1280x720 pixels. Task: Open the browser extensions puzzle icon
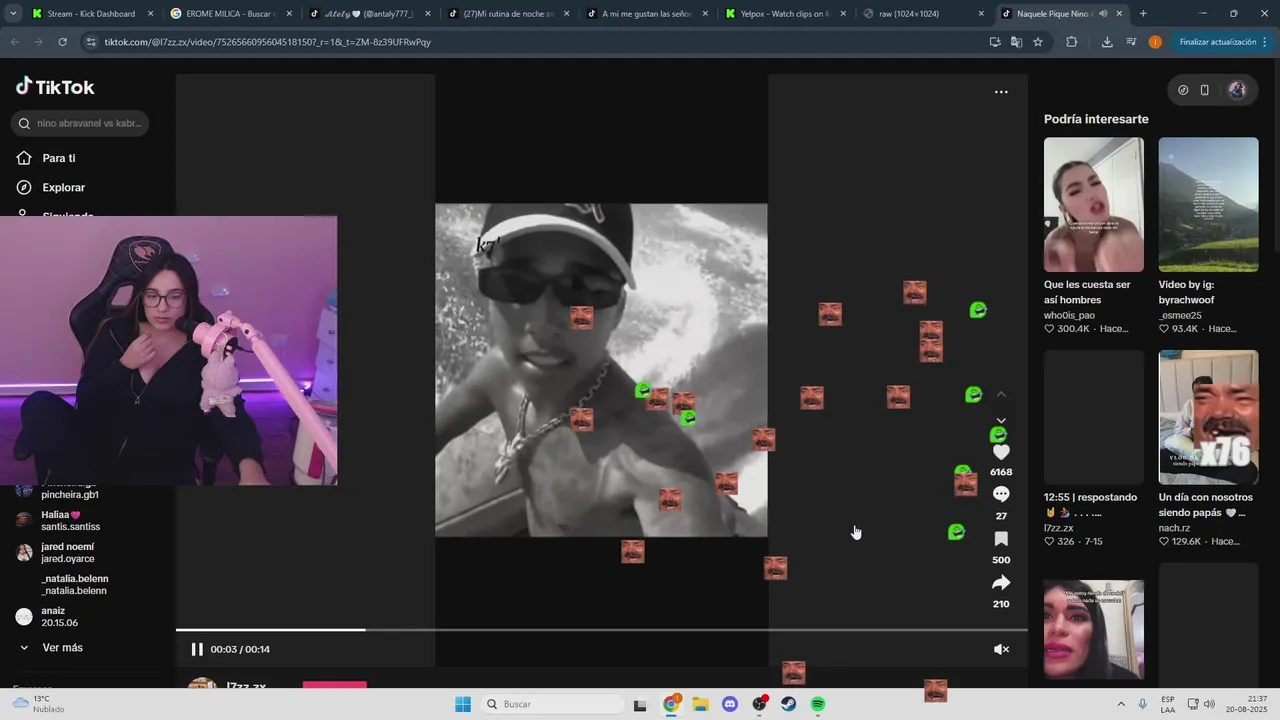1072,42
